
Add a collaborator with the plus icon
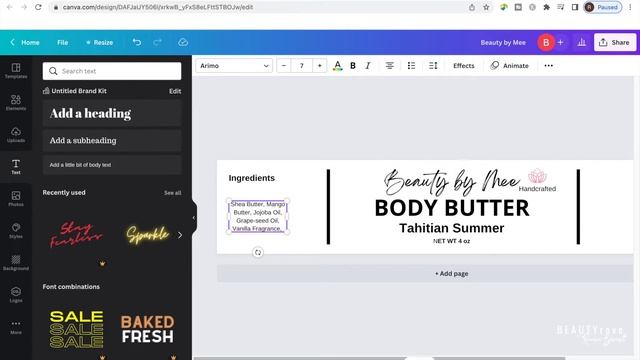(x=560, y=42)
